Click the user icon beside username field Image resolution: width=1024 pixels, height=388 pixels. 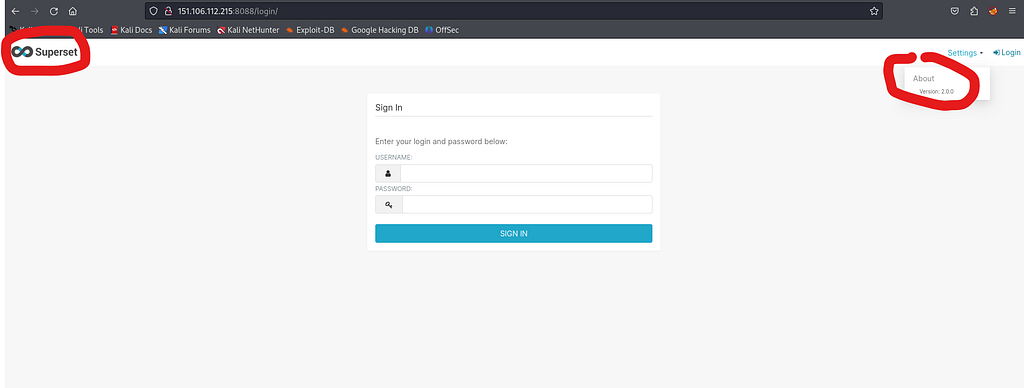388,174
